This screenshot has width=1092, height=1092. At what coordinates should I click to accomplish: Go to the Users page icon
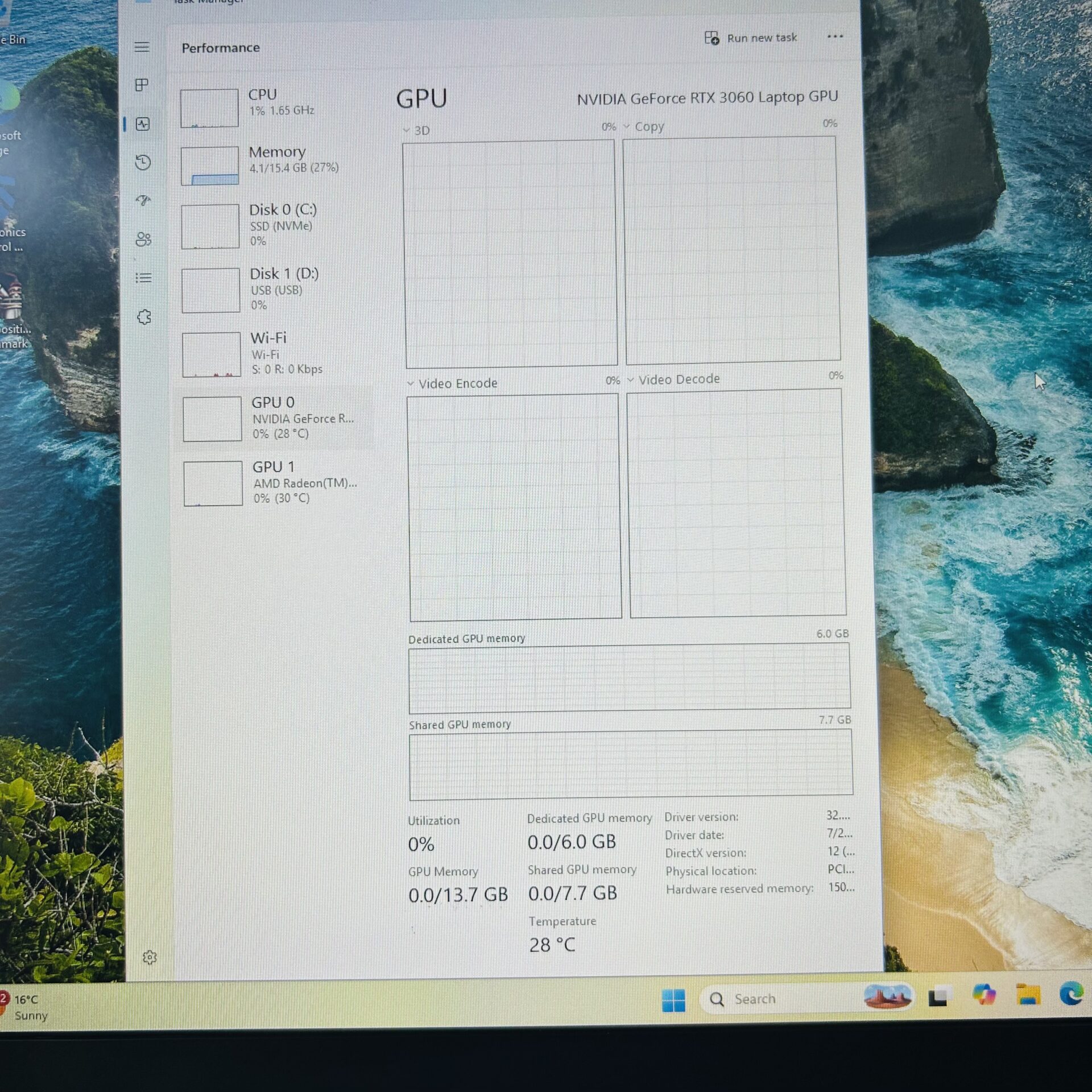[x=143, y=239]
